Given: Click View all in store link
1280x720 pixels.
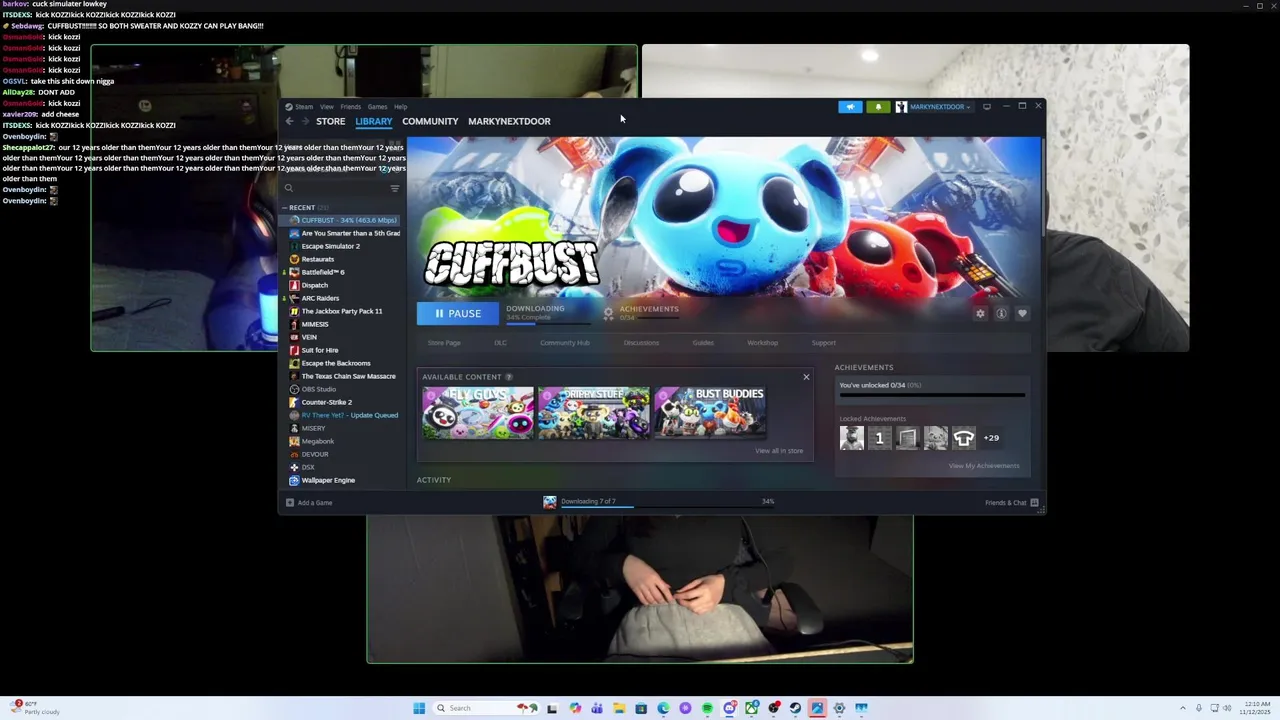Looking at the screenshot, I should pos(779,451).
